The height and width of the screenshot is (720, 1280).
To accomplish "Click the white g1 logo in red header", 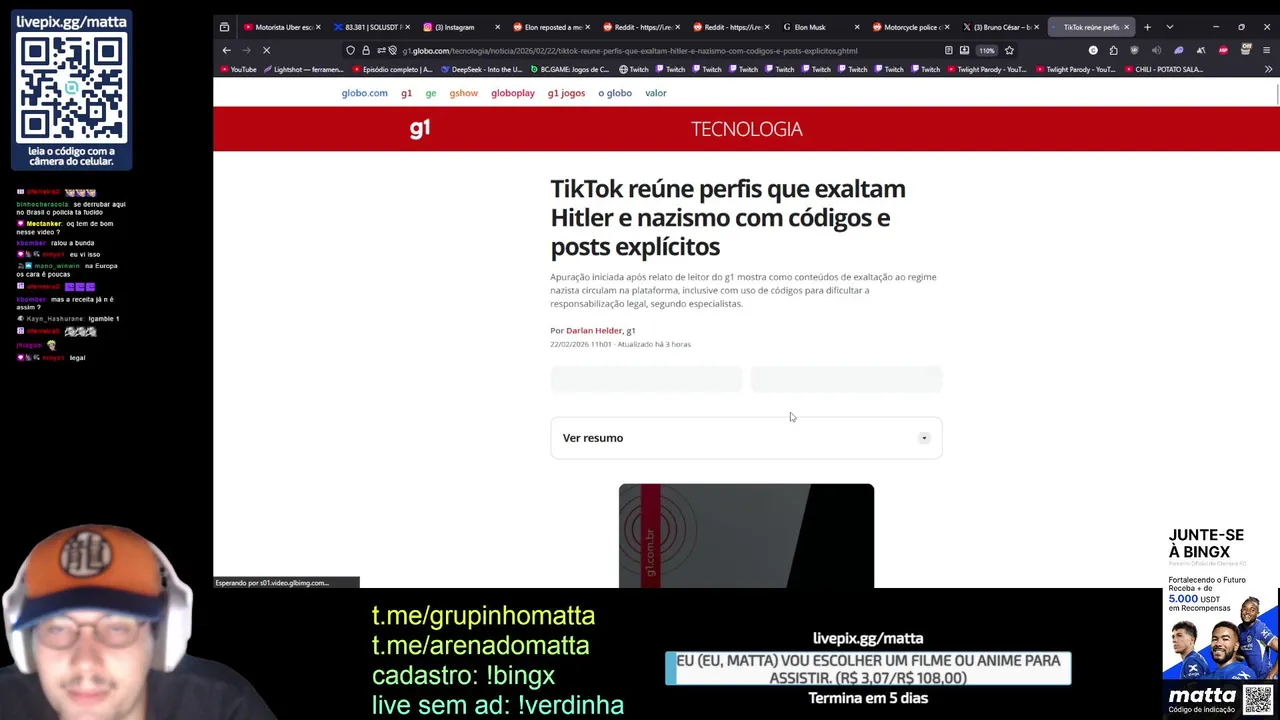I will pyautogui.click(x=420, y=128).
